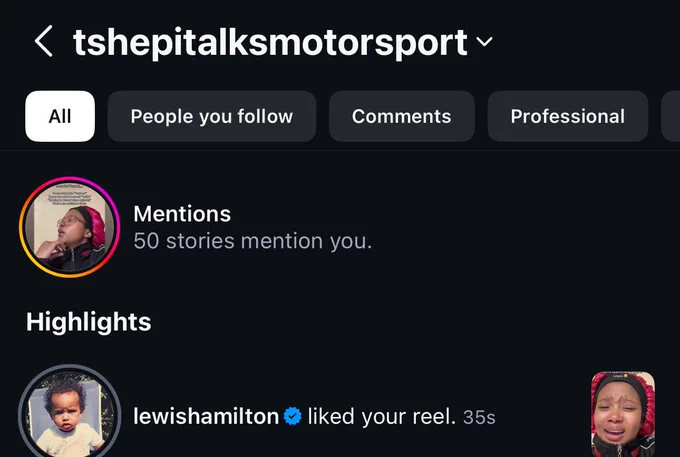Expand the account switcher chevron beside tshepitalksmotorsport
Screen dimensions: 680x457
tap(484, 42)
